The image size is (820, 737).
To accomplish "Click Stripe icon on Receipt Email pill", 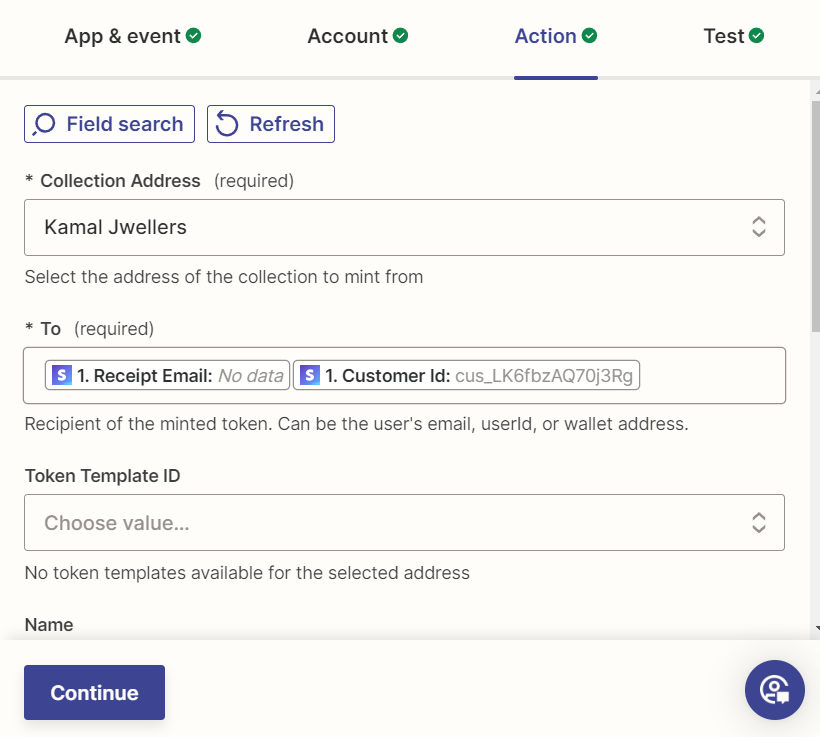I will [62, 375].
